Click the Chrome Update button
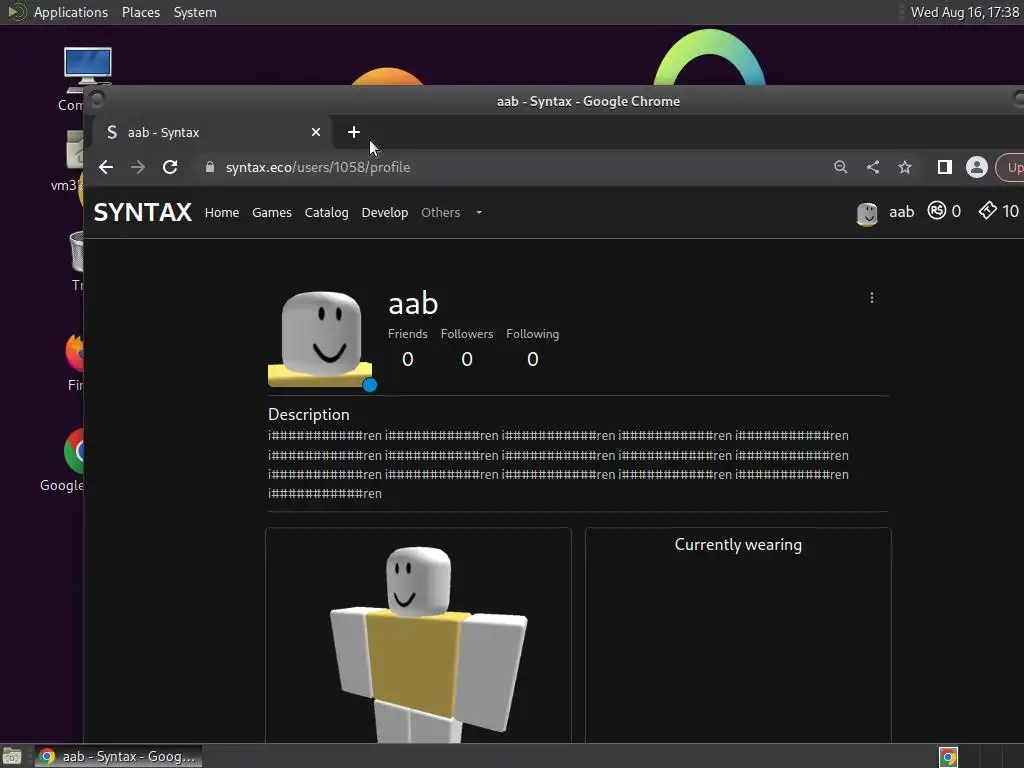 (x=1010, y=167)
